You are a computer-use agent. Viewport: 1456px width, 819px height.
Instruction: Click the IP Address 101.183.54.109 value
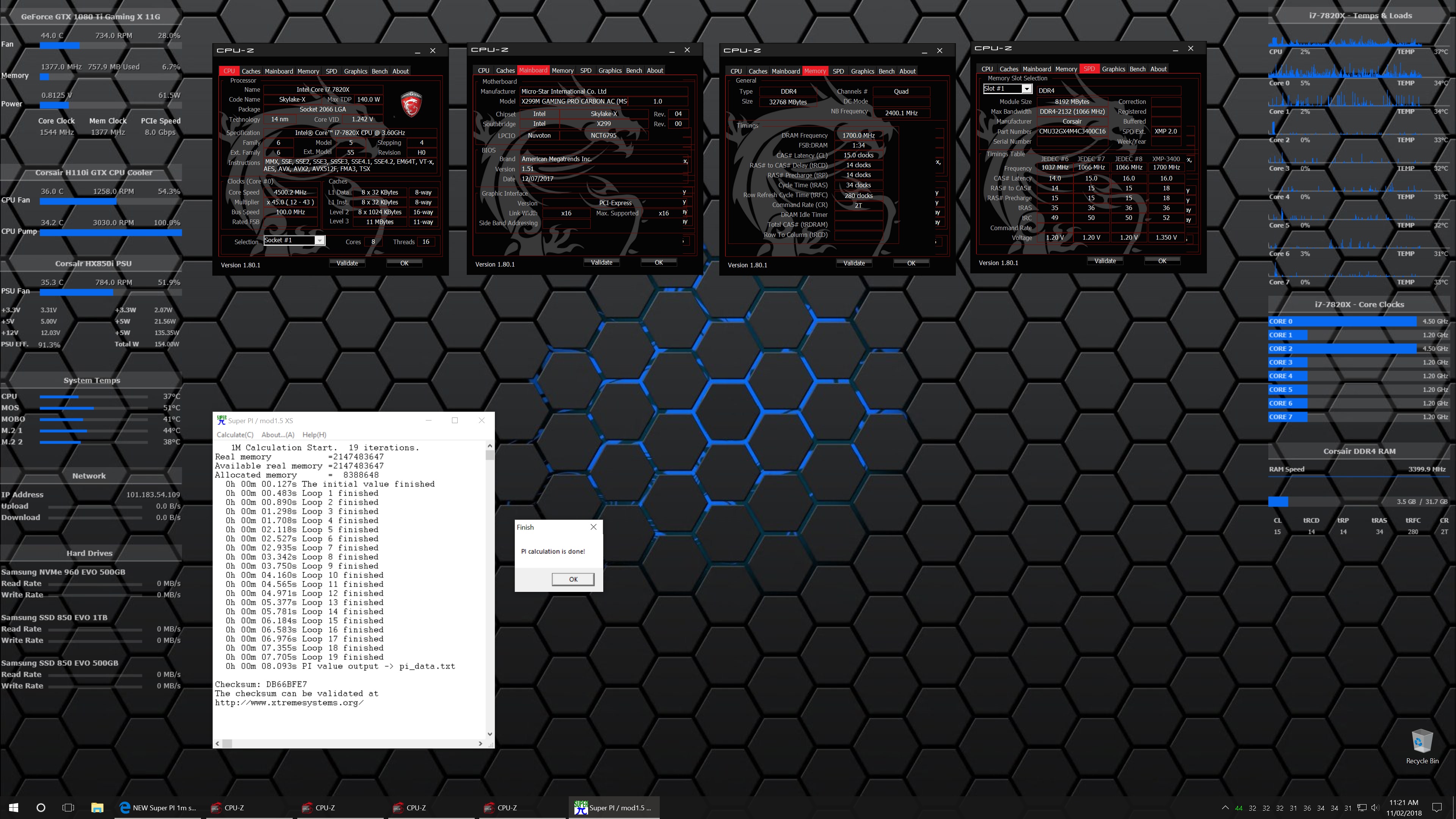[153, 494]
